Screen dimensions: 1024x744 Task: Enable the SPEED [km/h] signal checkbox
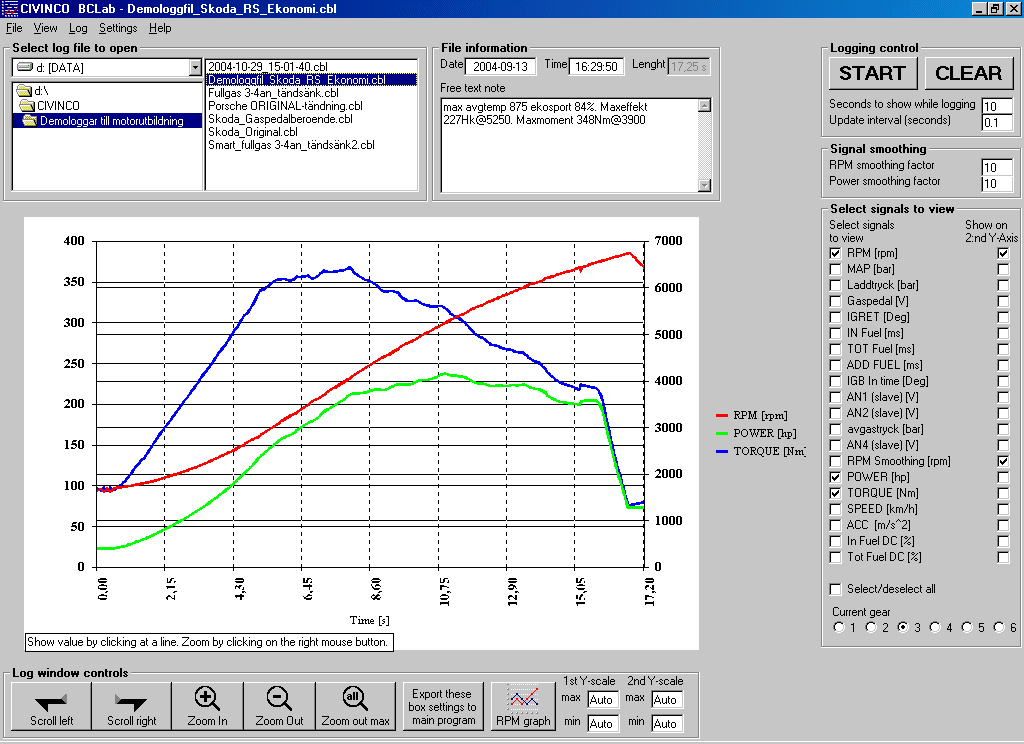pos(835,509)
